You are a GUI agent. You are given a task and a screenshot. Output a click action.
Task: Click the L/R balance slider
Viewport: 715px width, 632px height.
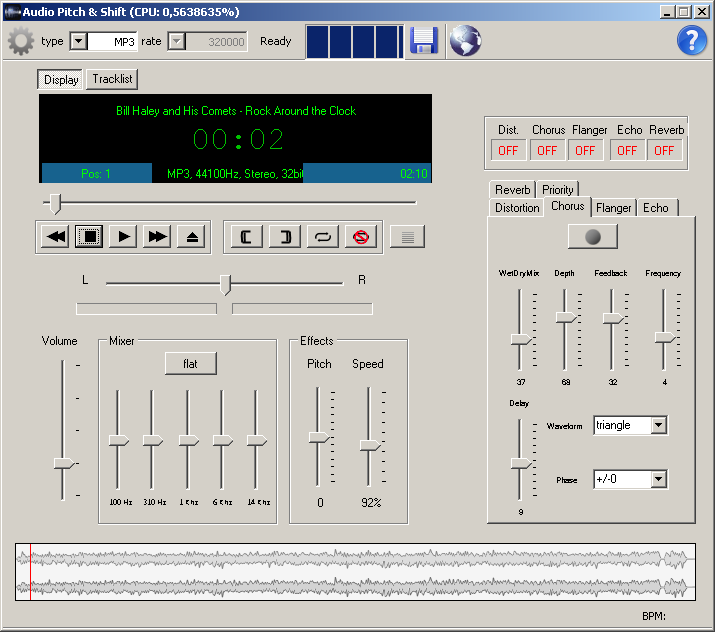[x=224, y=284]
